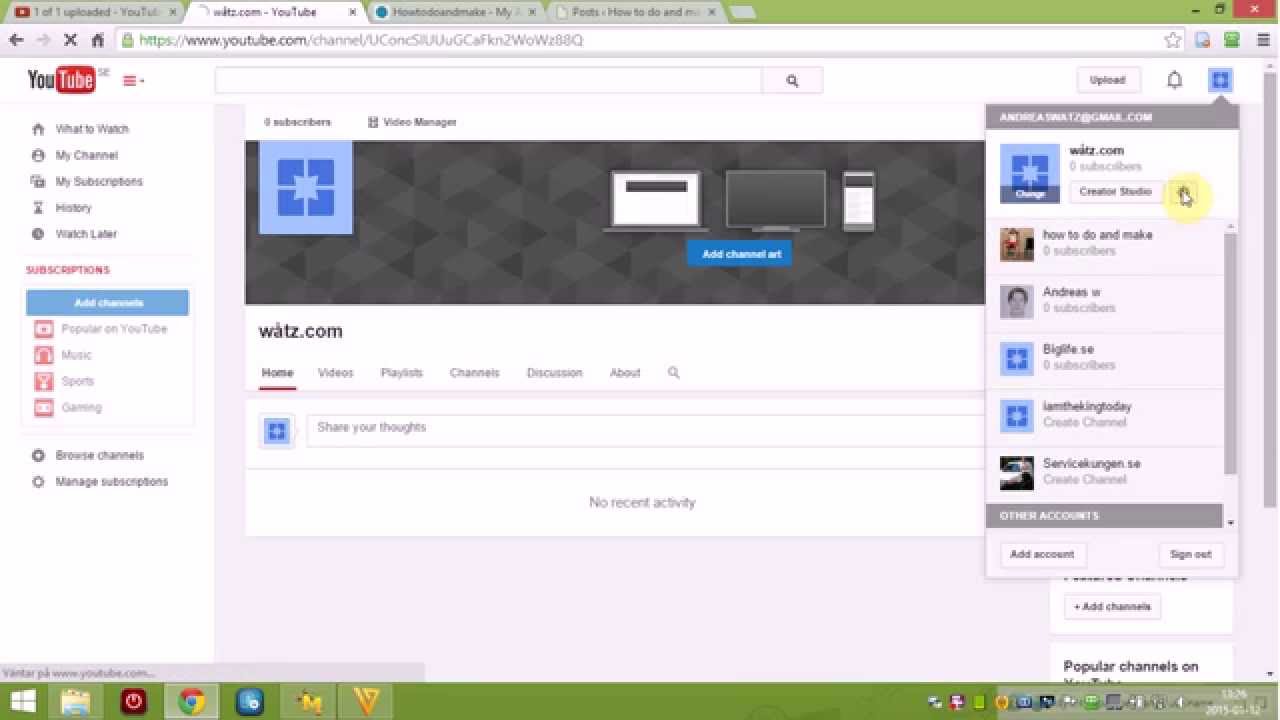Screen dimensions: 1280x720
Task: Select the Videos tab
Action: [x=335, y=373]
